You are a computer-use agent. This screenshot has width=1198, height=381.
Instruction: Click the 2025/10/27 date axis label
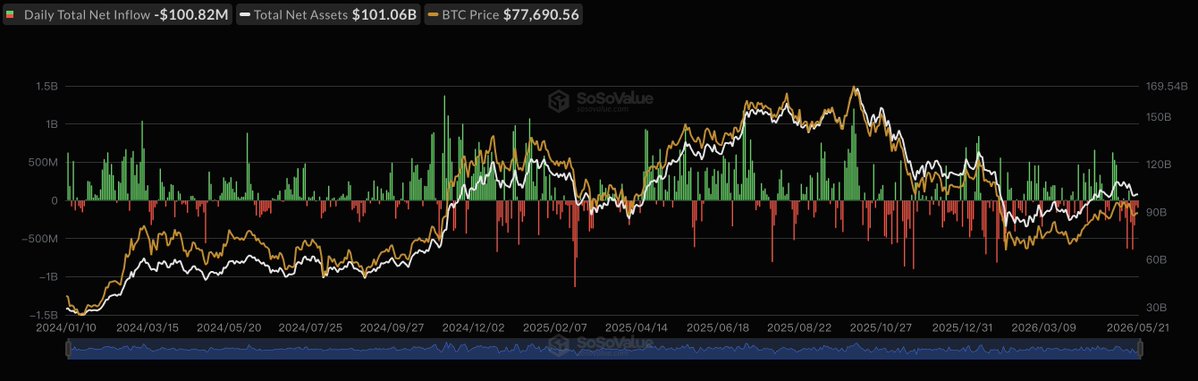pyautogui.click(x=880, y=327)
